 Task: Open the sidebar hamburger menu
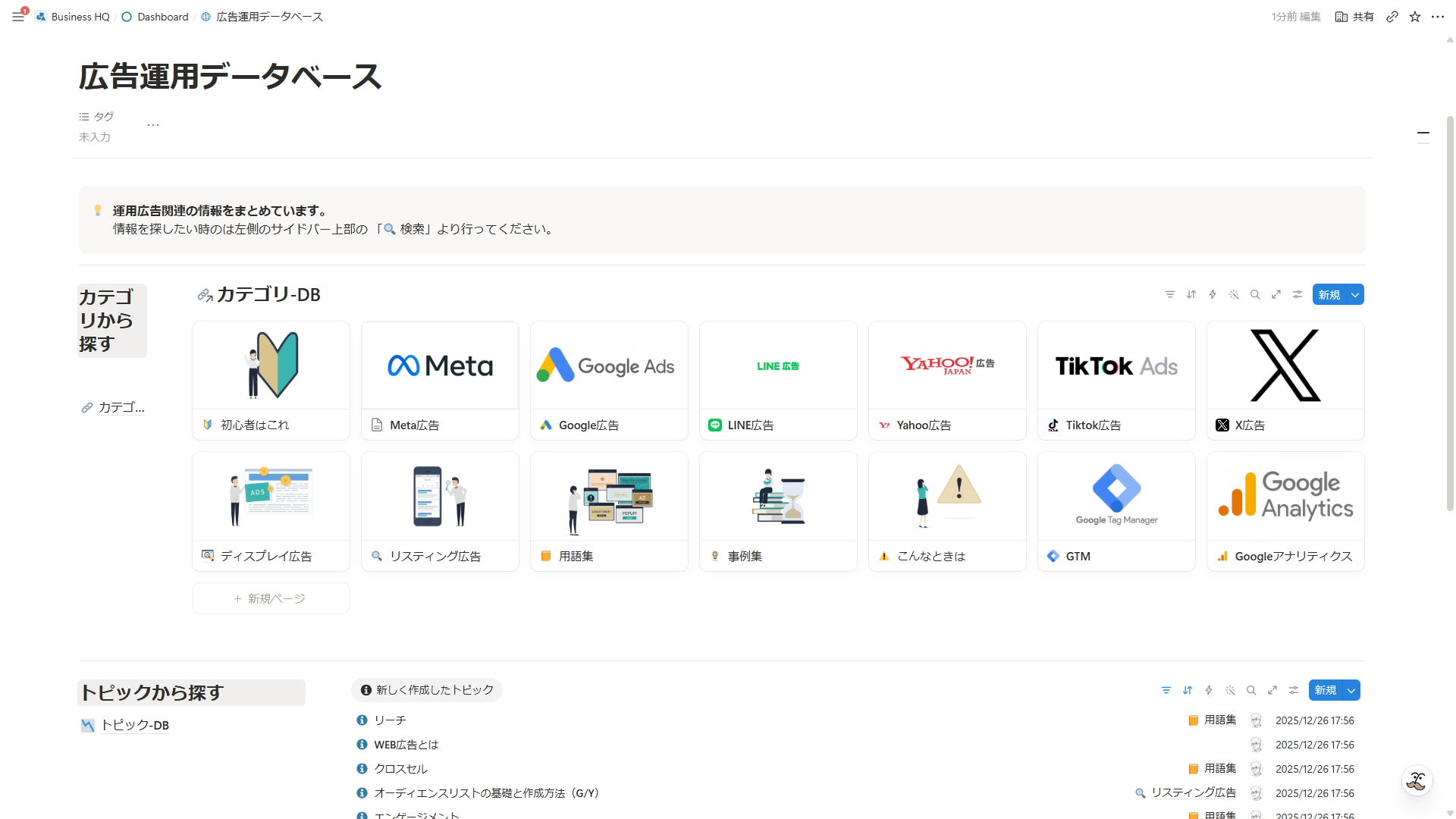(x=18, y=16)
